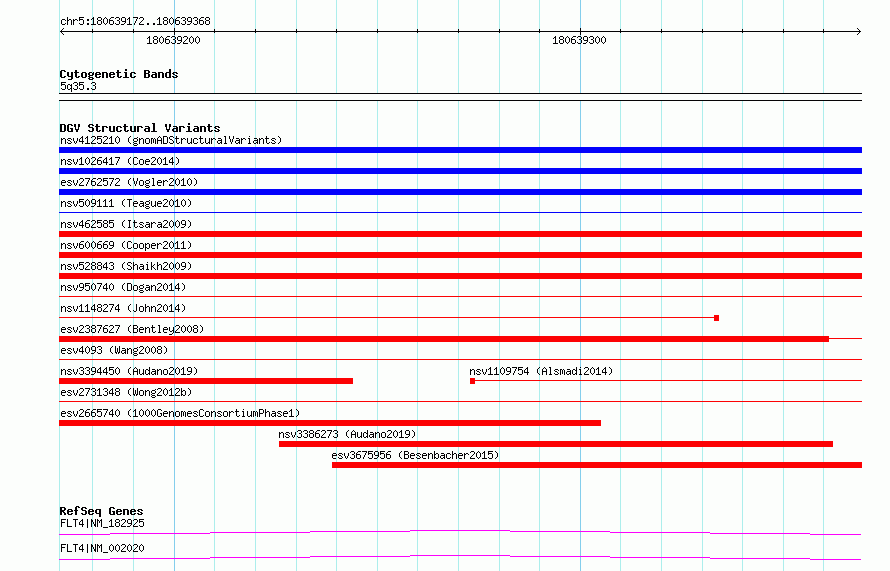This screenshot has width=890, height=571.
Task: Select variant nsv4125210 (gnomADStructuralVariants)
Action: pyautogui.click(x=171, y=140)
